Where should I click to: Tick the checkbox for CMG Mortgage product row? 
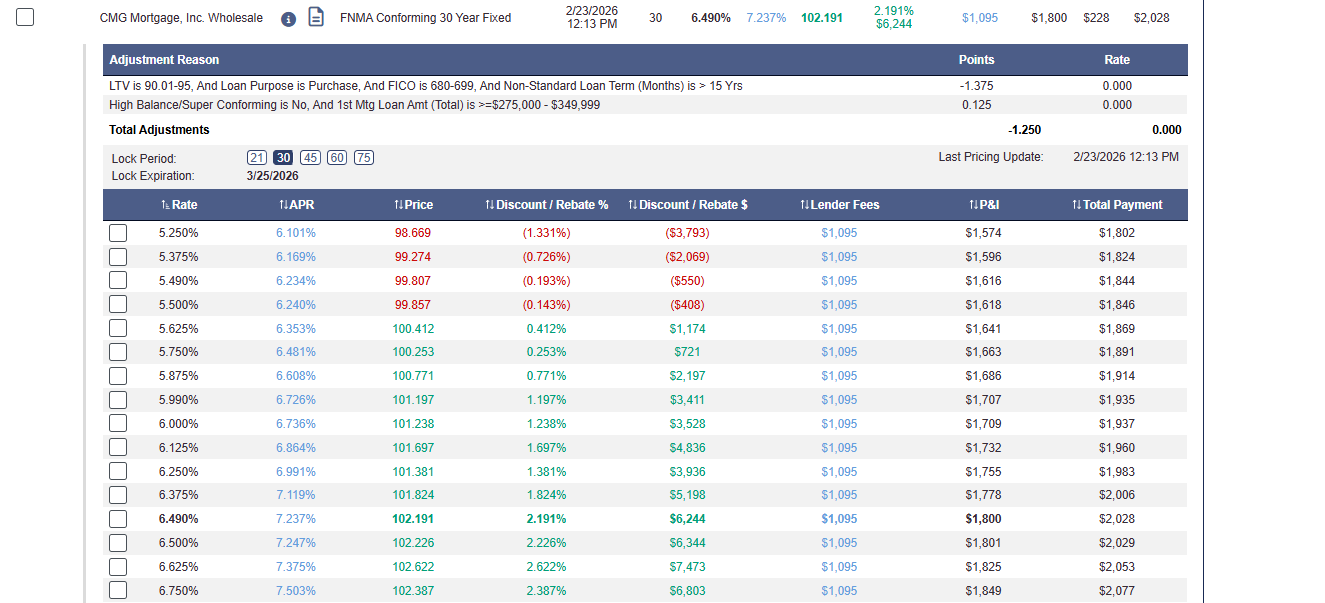(x=25, y=17)
